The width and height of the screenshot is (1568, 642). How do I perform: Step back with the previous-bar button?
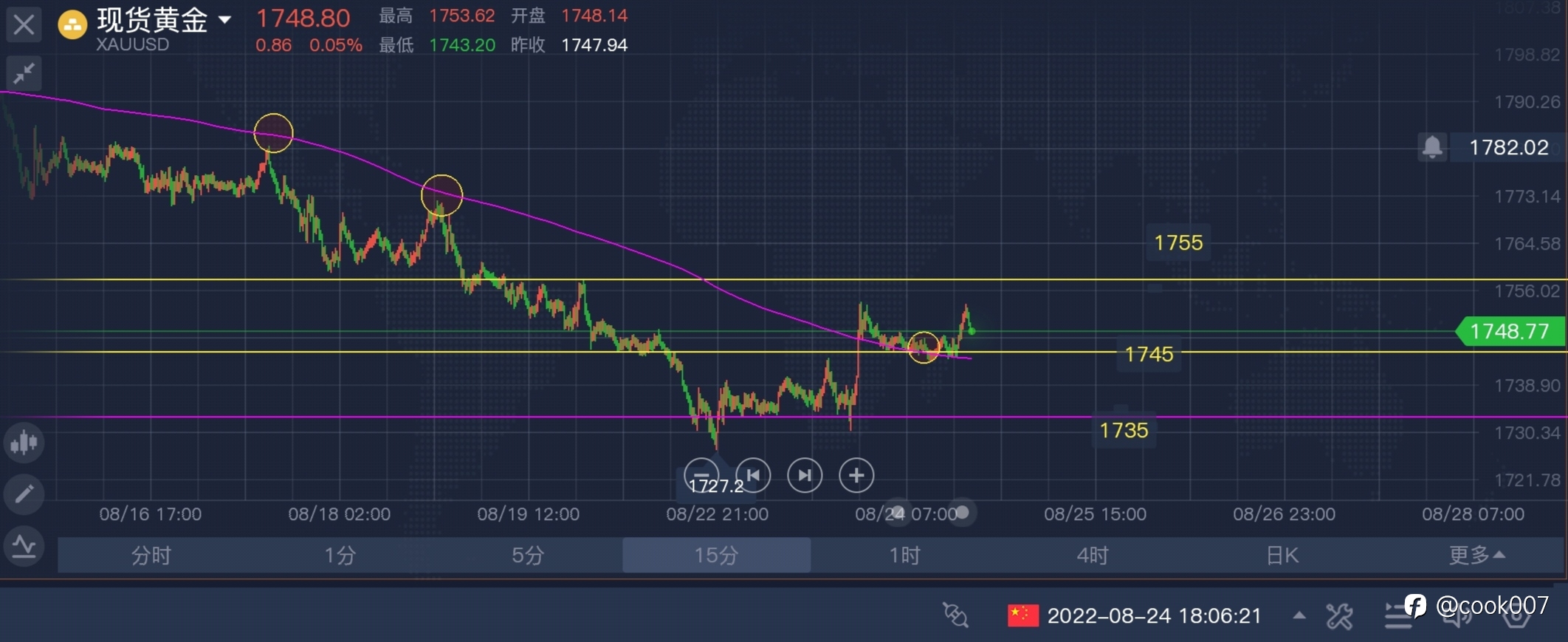[753, 475]
